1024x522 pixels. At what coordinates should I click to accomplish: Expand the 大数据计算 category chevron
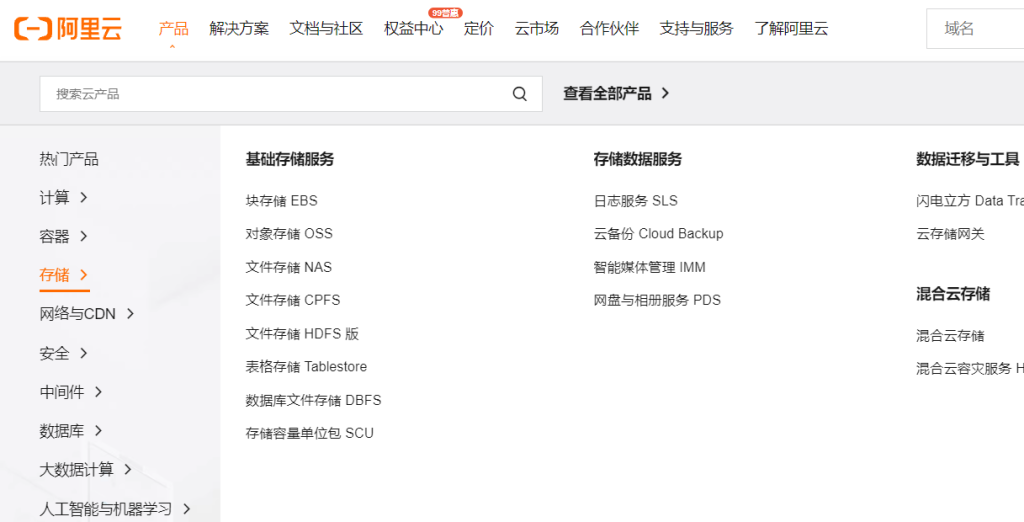128,469
